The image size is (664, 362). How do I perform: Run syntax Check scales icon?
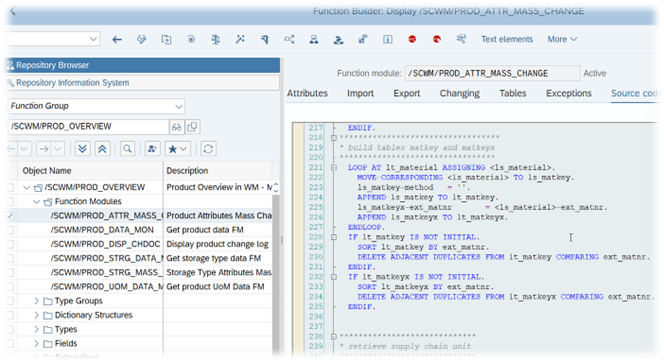coord(216,39)
